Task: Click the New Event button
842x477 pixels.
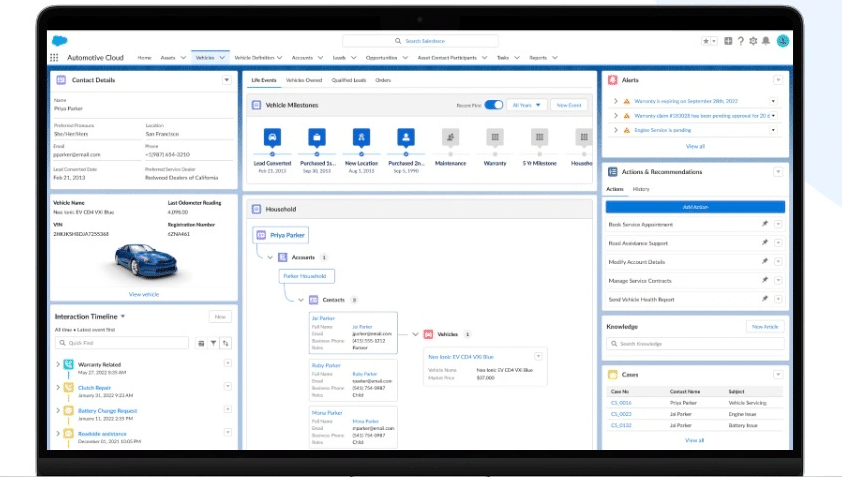Action: 569,105
